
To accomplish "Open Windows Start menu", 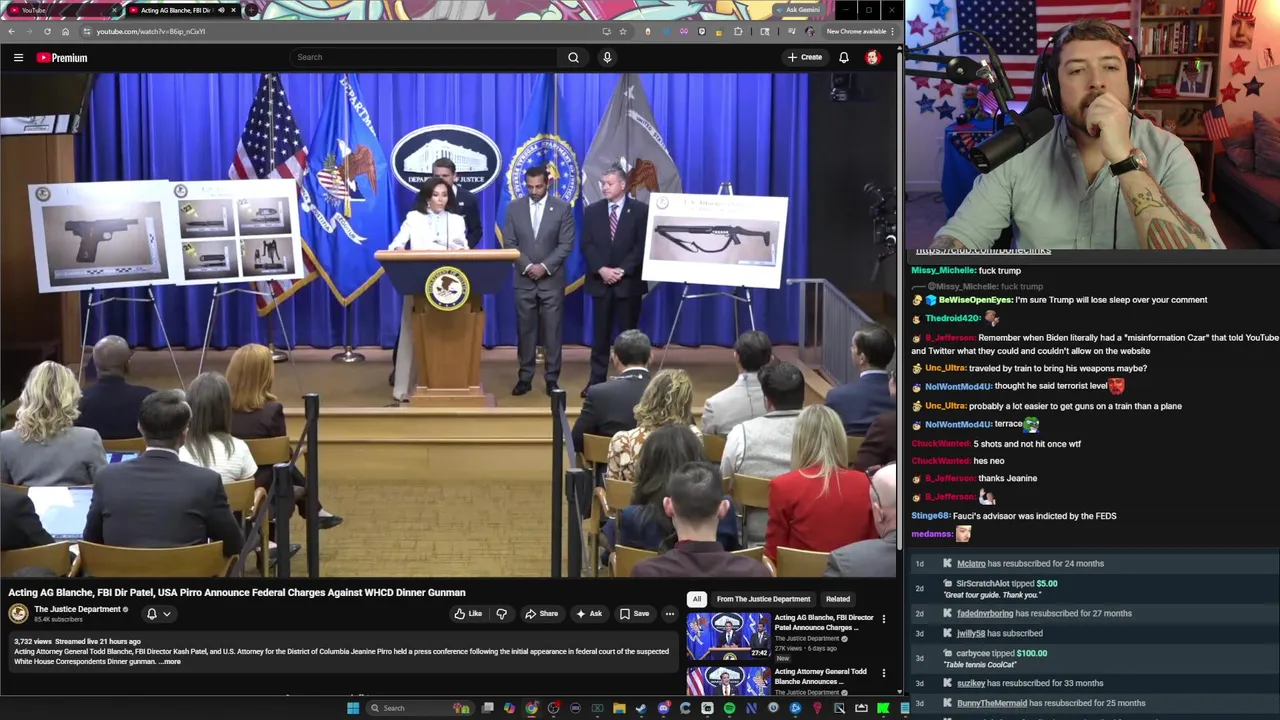I will click(x=353, y=708).
